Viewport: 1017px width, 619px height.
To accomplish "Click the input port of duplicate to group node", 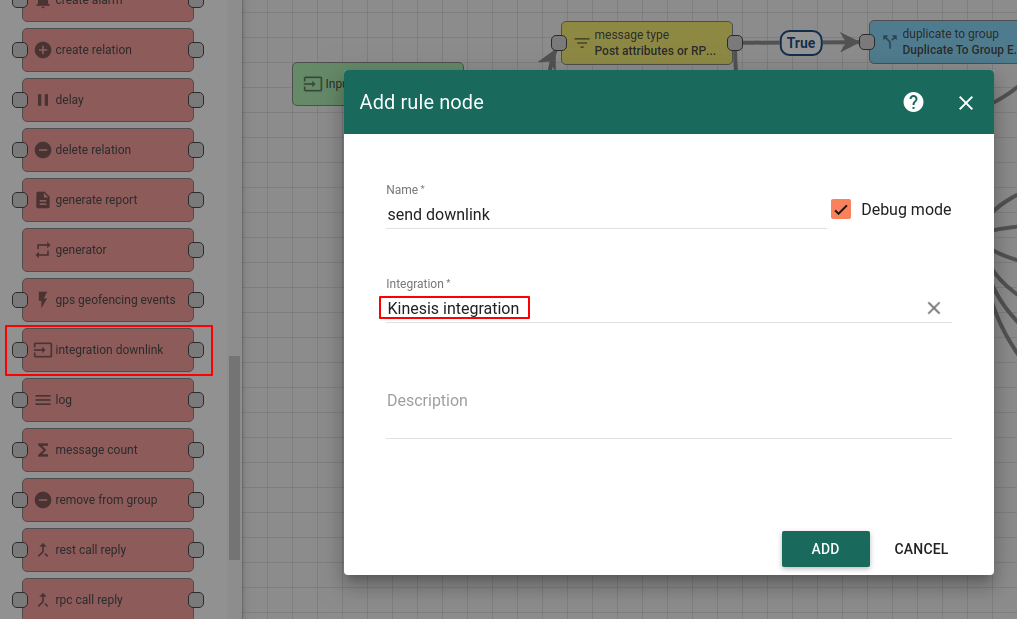I will click(867, 42).
